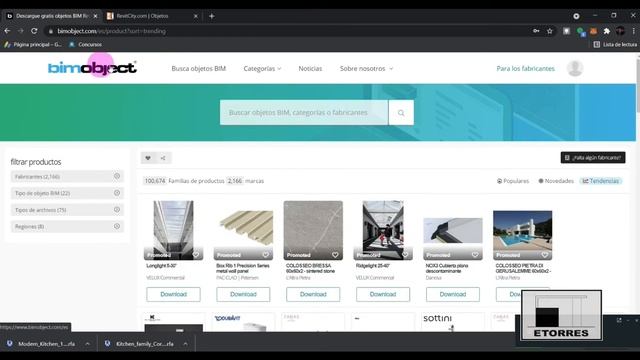This screenshot has width=640, height=360.
Task: Select the Novedades sort option
Action: point(556,181)
